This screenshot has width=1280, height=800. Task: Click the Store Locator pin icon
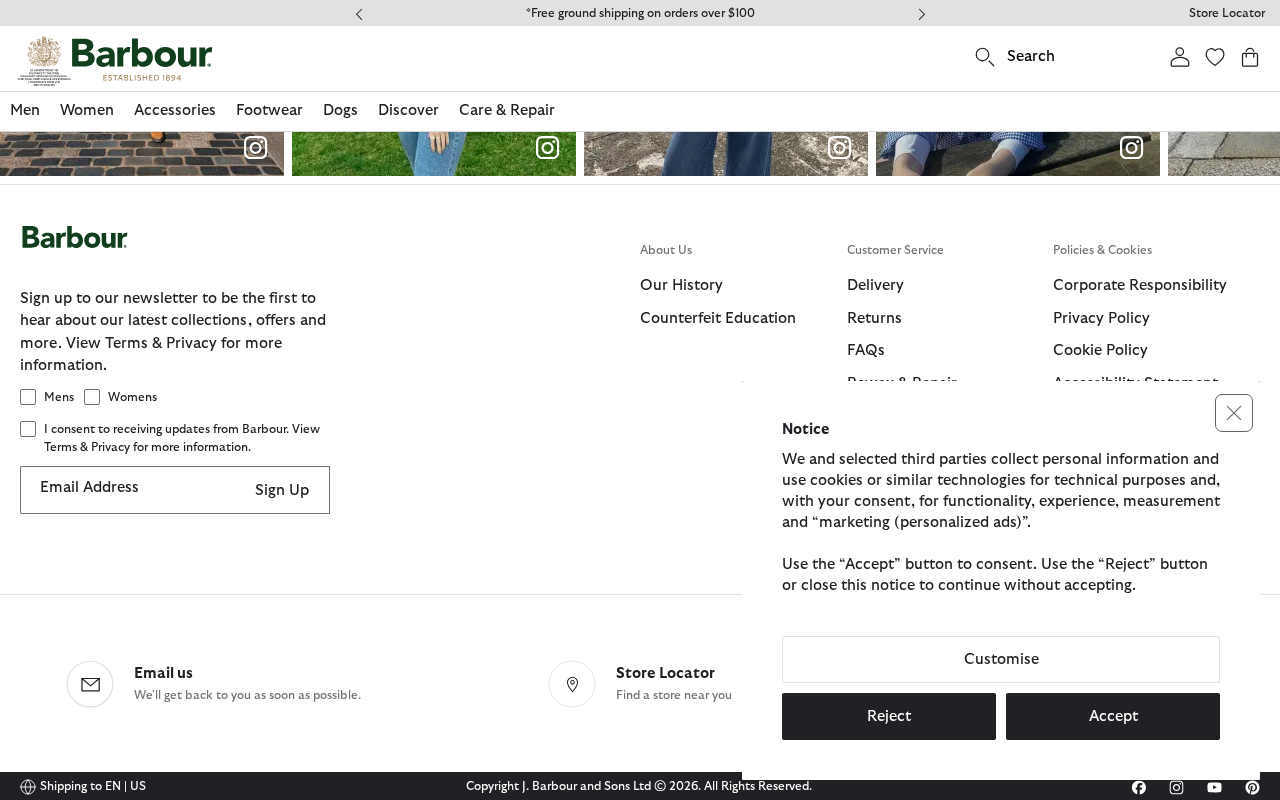point(572,684)
